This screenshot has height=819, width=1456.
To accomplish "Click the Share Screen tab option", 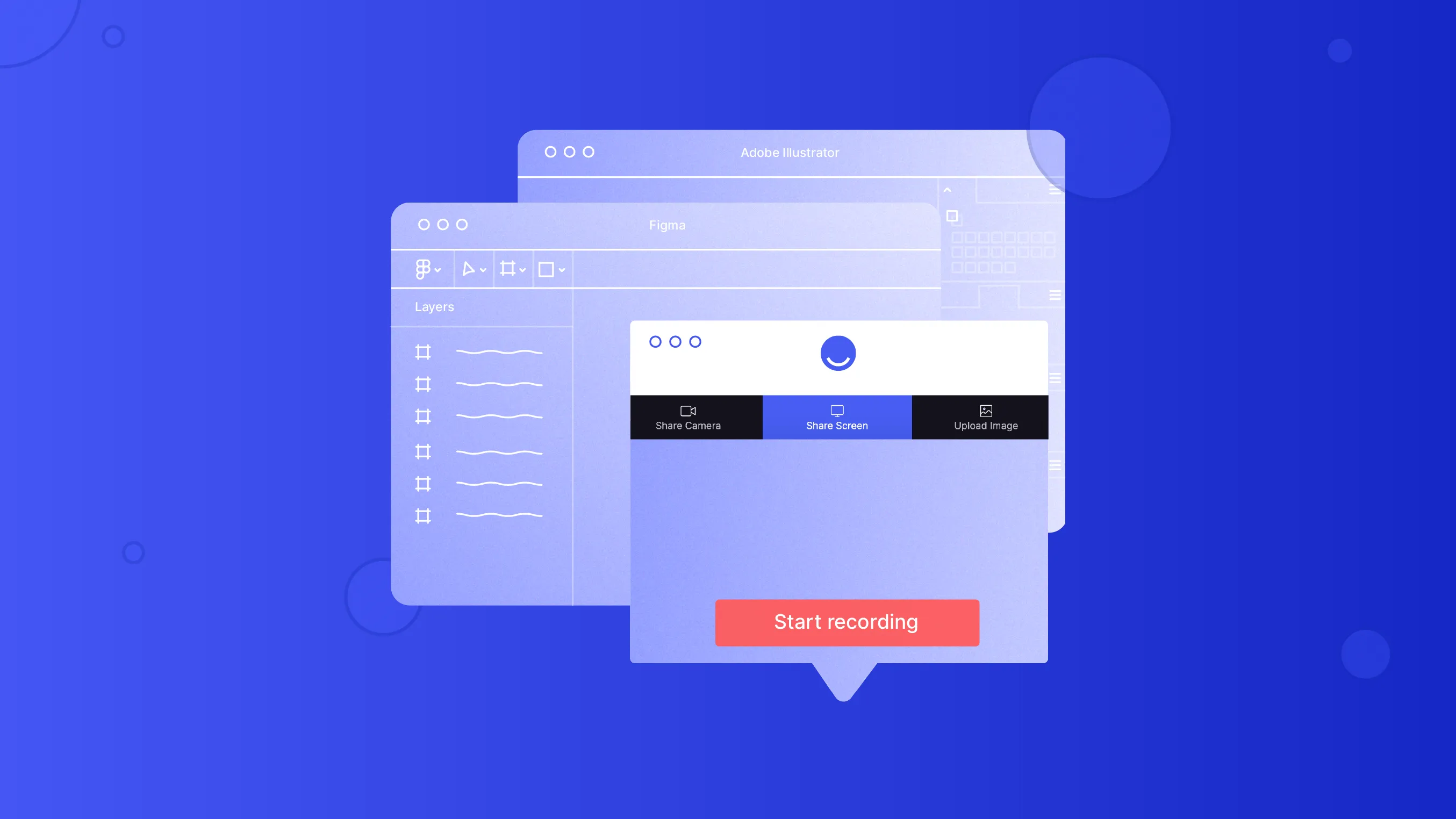I will tap(837, 417).
